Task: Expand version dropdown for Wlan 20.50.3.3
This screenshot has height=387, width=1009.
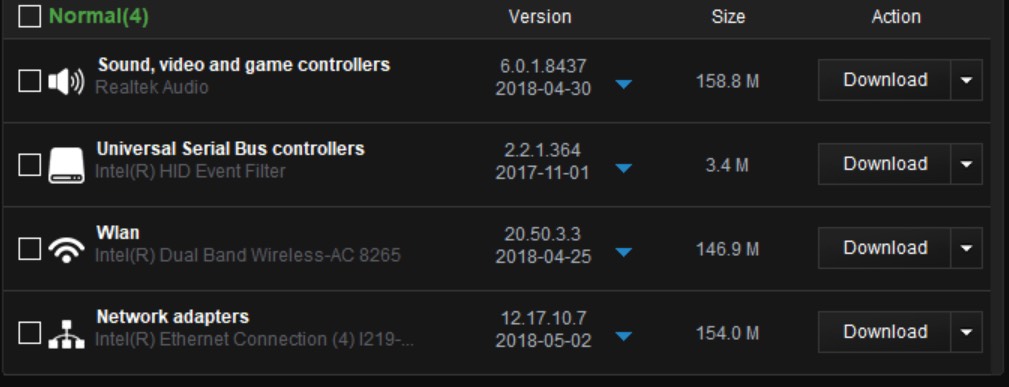Action: pyautogui.click(x=623, y=252)
